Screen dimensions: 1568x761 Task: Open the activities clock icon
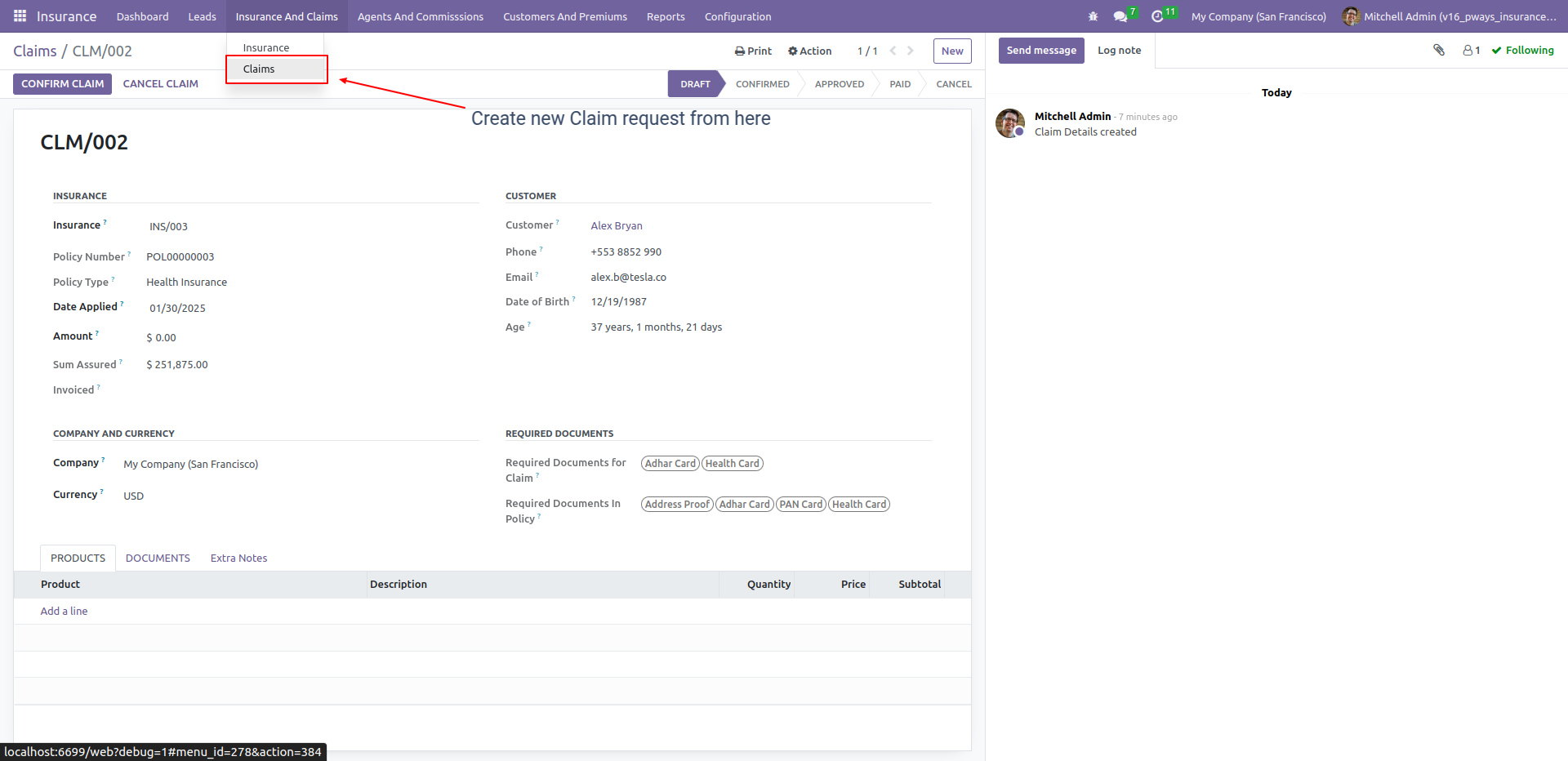[1157, 16]
